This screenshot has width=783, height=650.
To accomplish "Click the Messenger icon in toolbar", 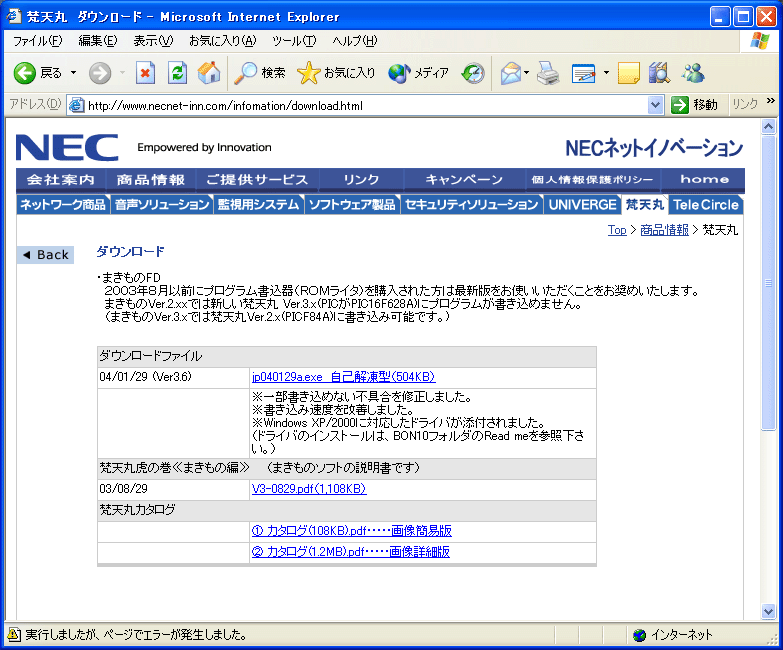I will tap(693, 73).
